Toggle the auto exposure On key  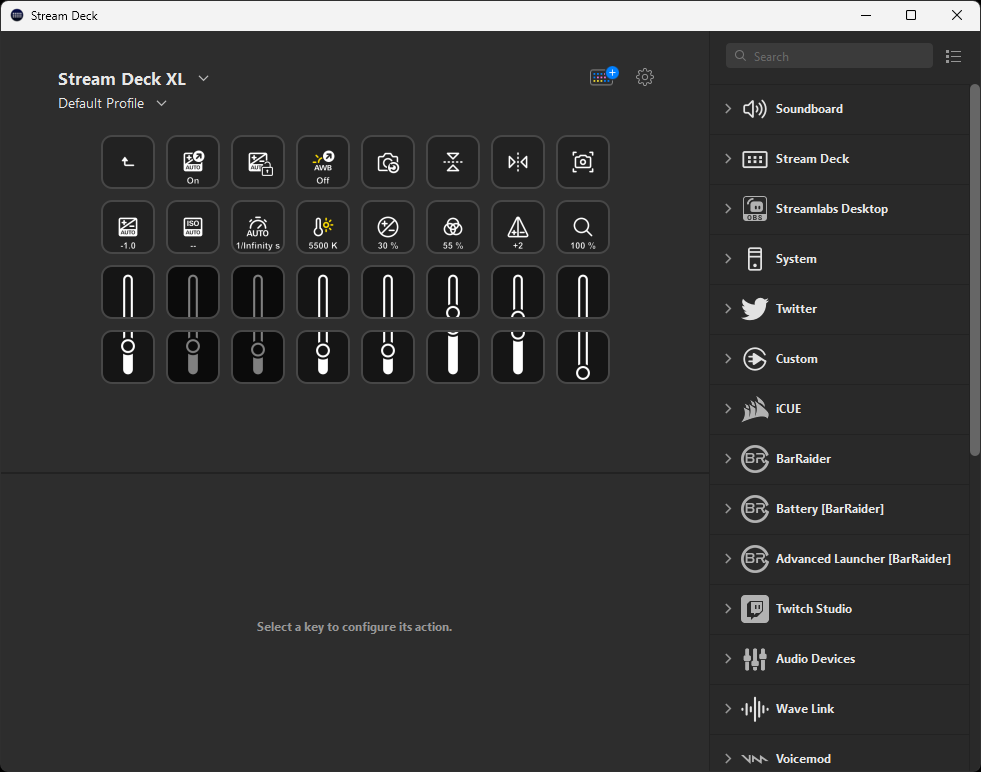coord(193,162)
